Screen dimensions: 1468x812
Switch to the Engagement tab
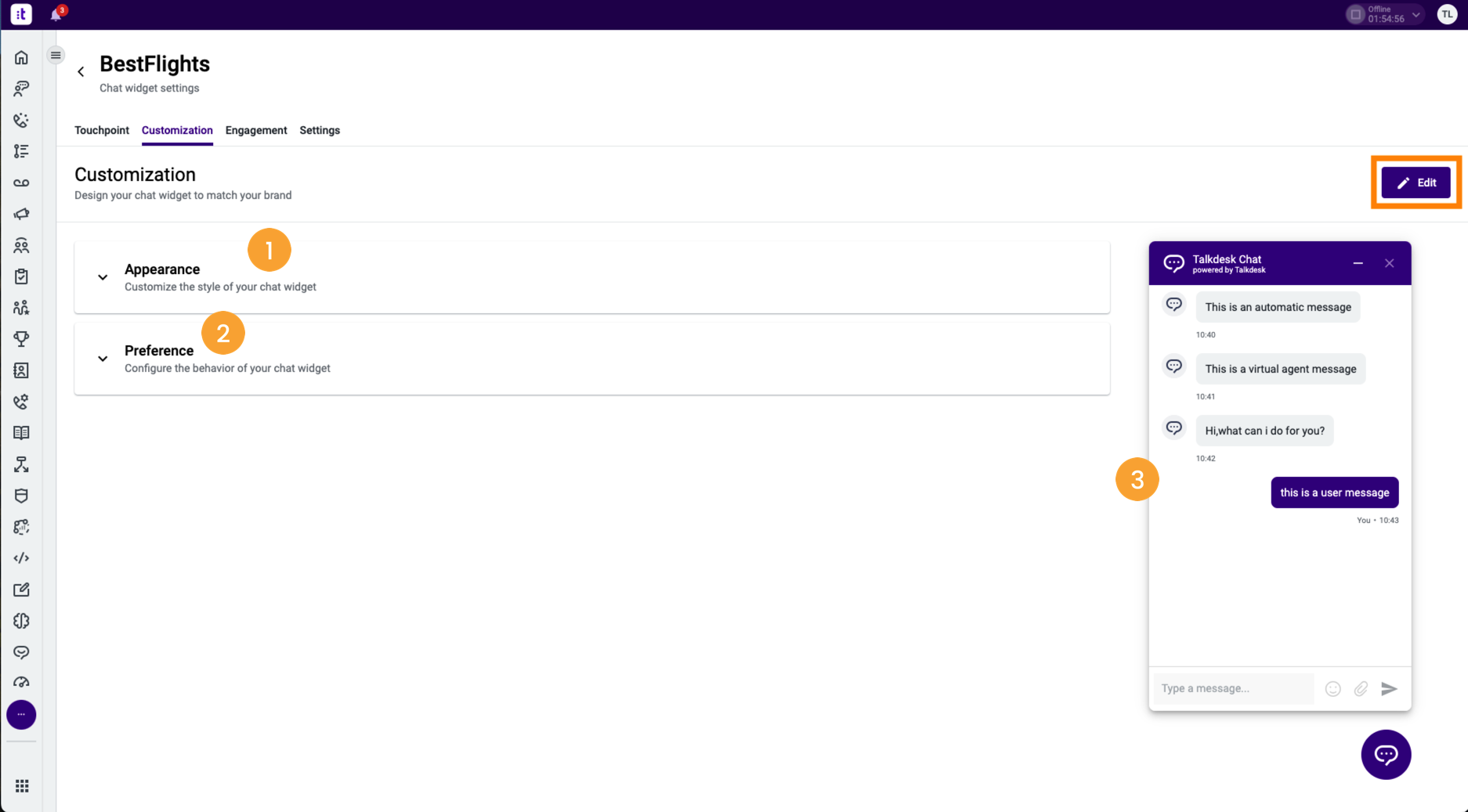click(256, 130)
